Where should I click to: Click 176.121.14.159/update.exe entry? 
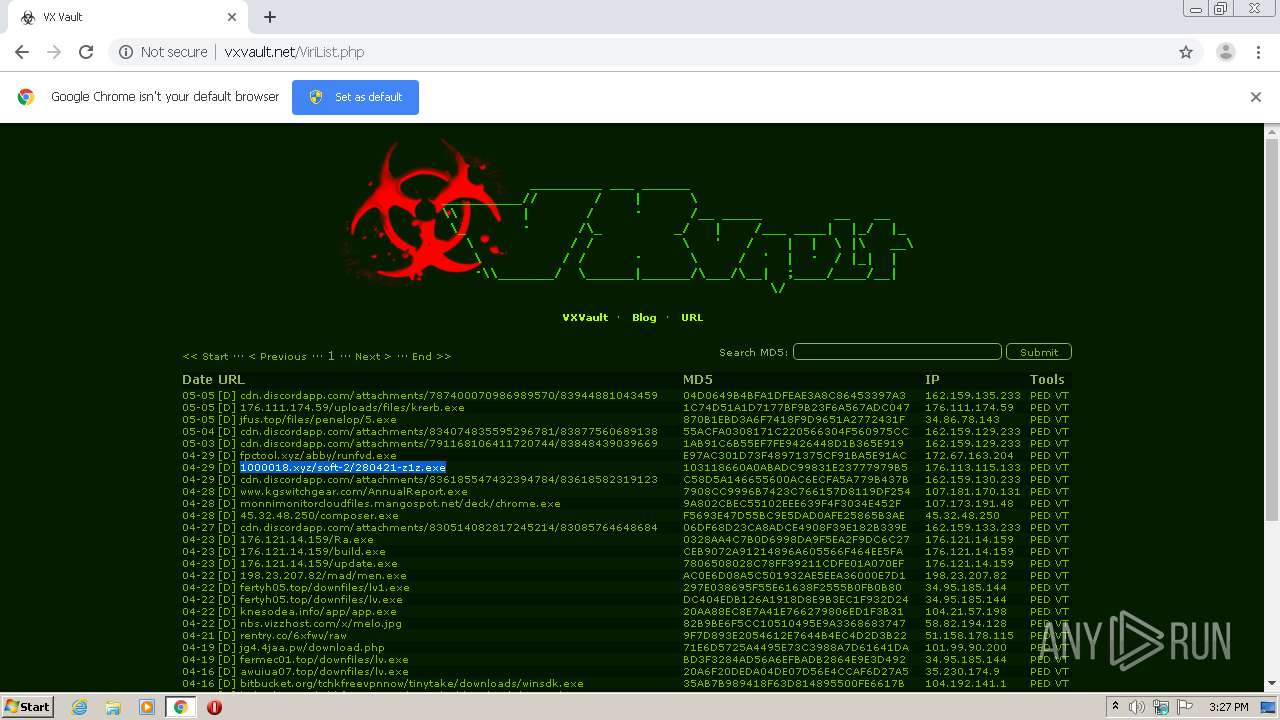coord(319,564)
